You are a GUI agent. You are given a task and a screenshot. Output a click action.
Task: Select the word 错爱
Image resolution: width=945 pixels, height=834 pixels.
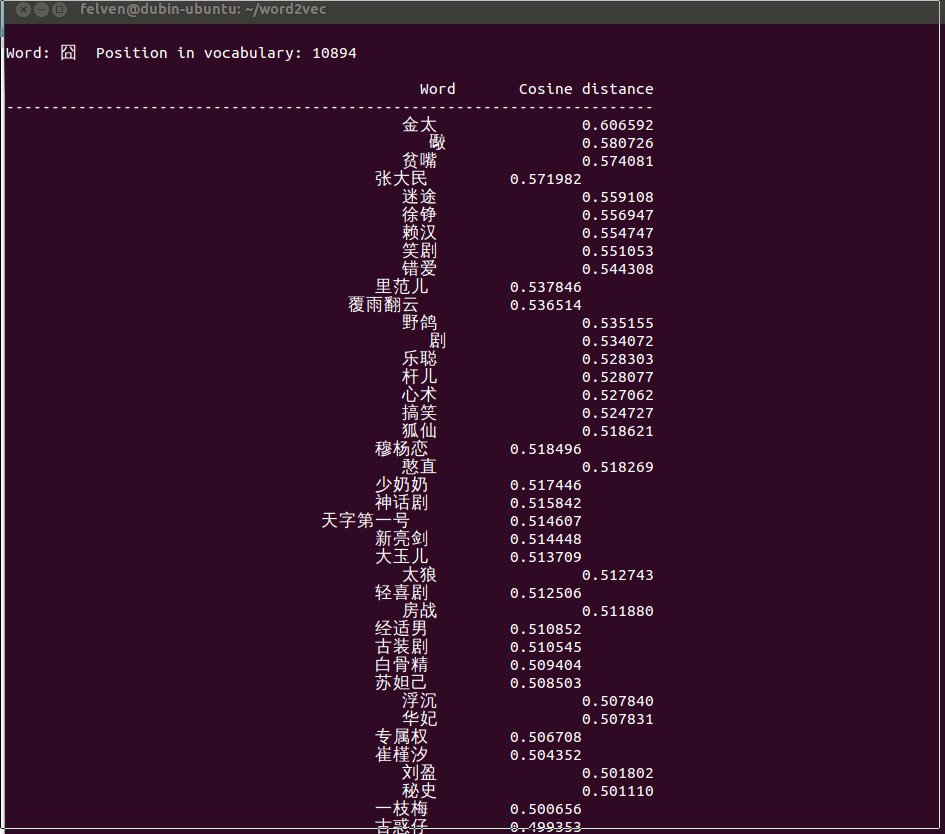[x=419, y=269]
